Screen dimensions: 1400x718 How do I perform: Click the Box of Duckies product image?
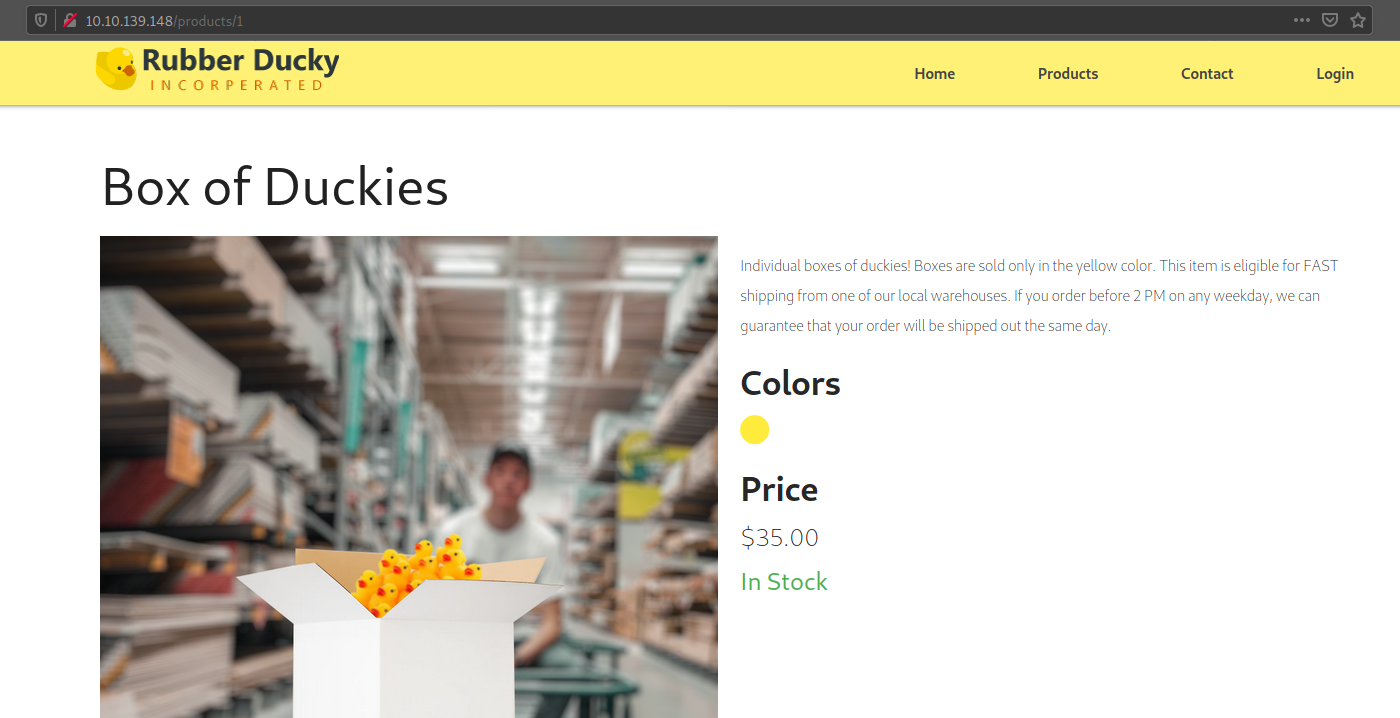[x=409, y=477]
